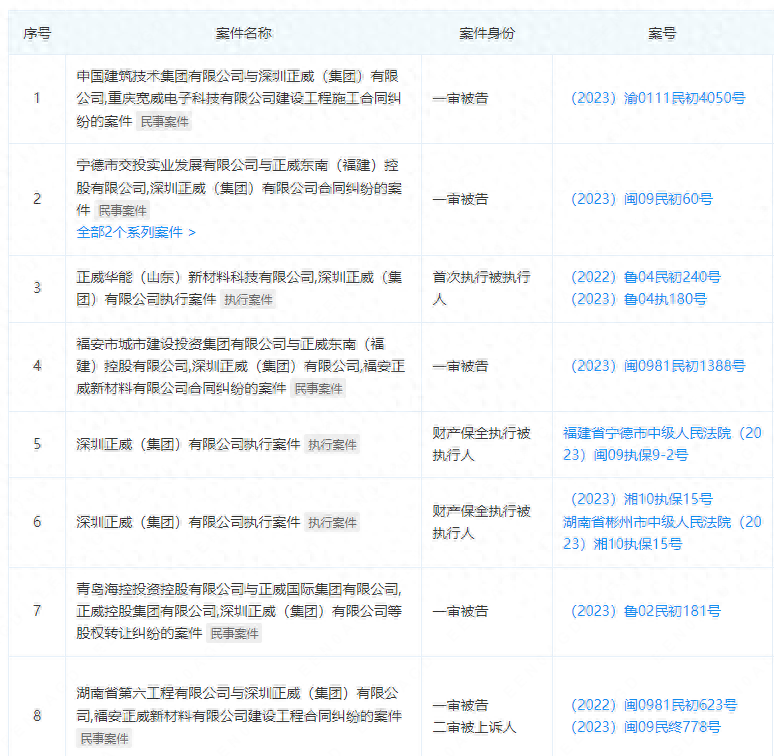Click 一审被告 identity in row 7

[460, 611]
